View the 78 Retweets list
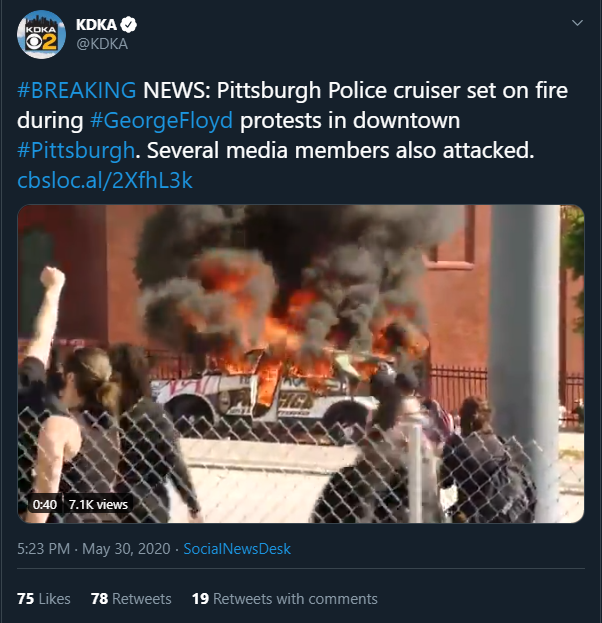Image resolution: width=602 pixels, height=623 pixels. (131, 599)
